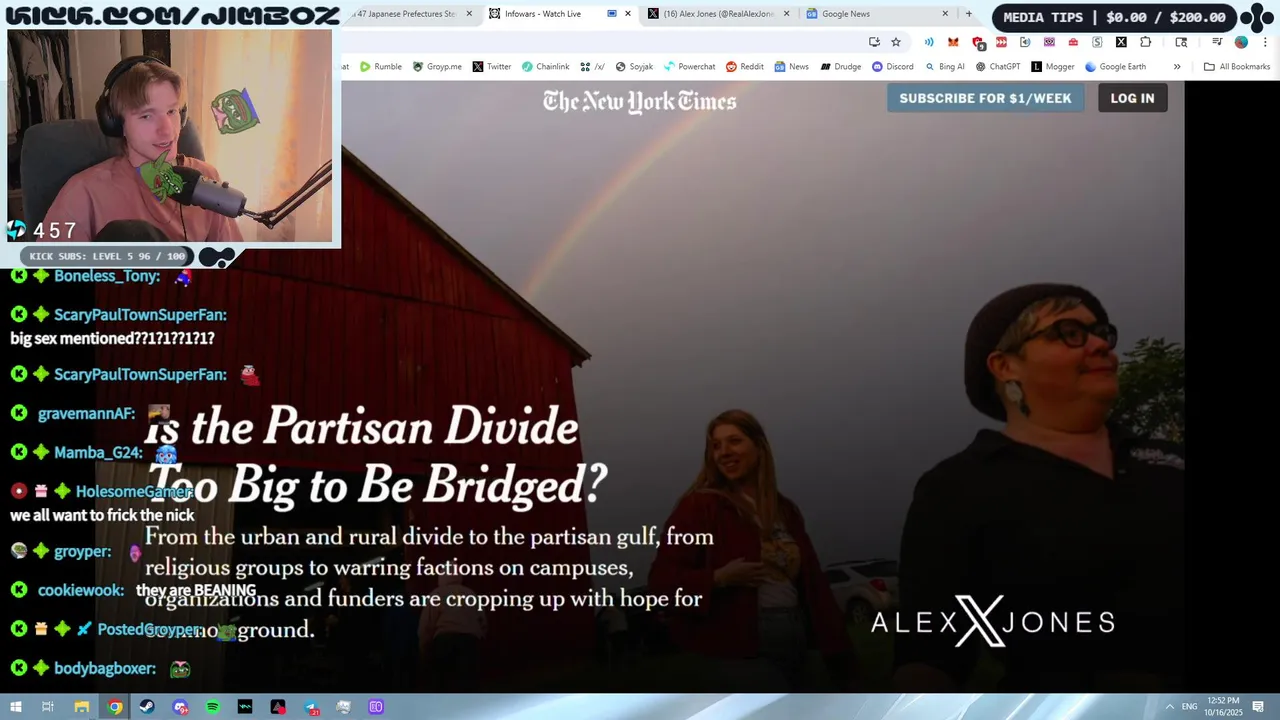This screenshot has width=1280, height=720.
Task: Show hidden system tray icons
Action: tap(1170, 707)
